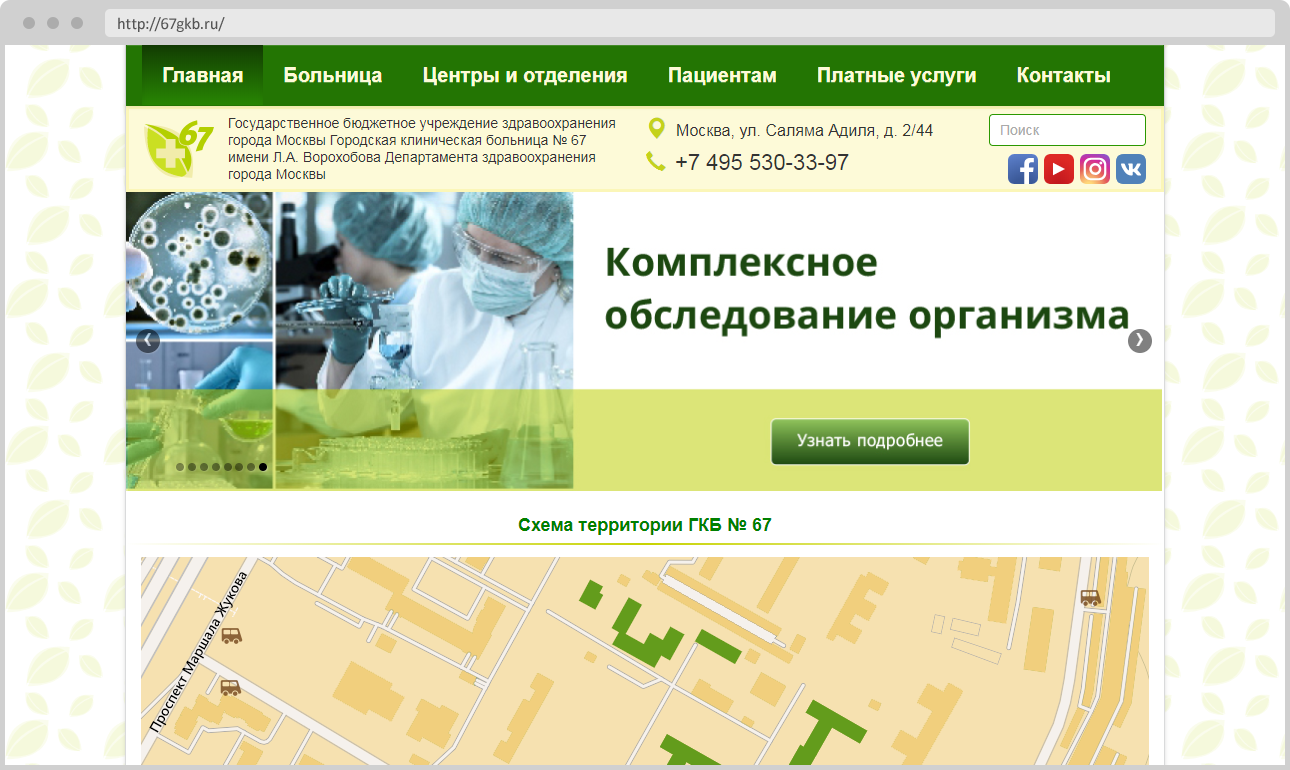Click the phone number +7 495 530-33-97
1290x770 pixels.
click(x=762, y=162)
